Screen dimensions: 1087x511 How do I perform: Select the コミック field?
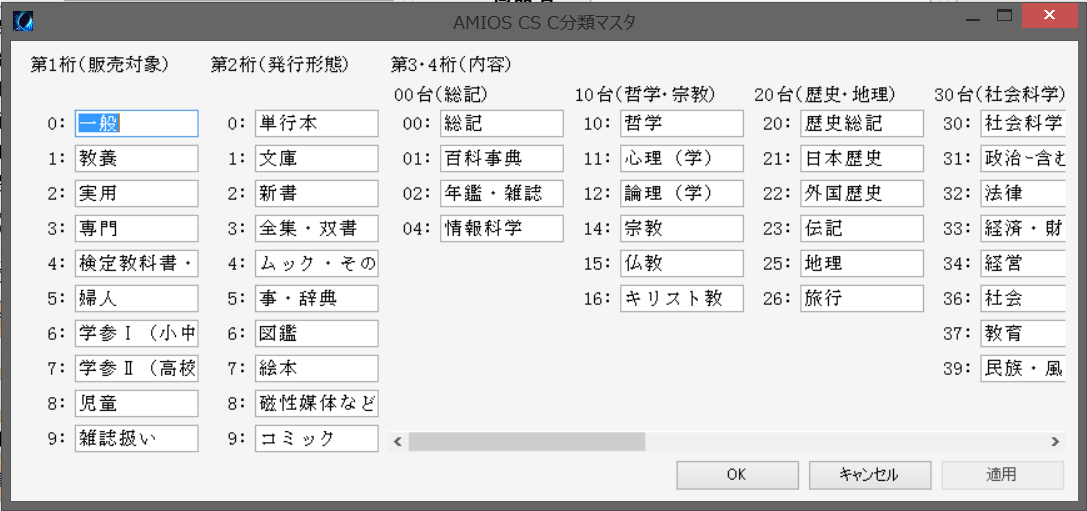(317, 438)
